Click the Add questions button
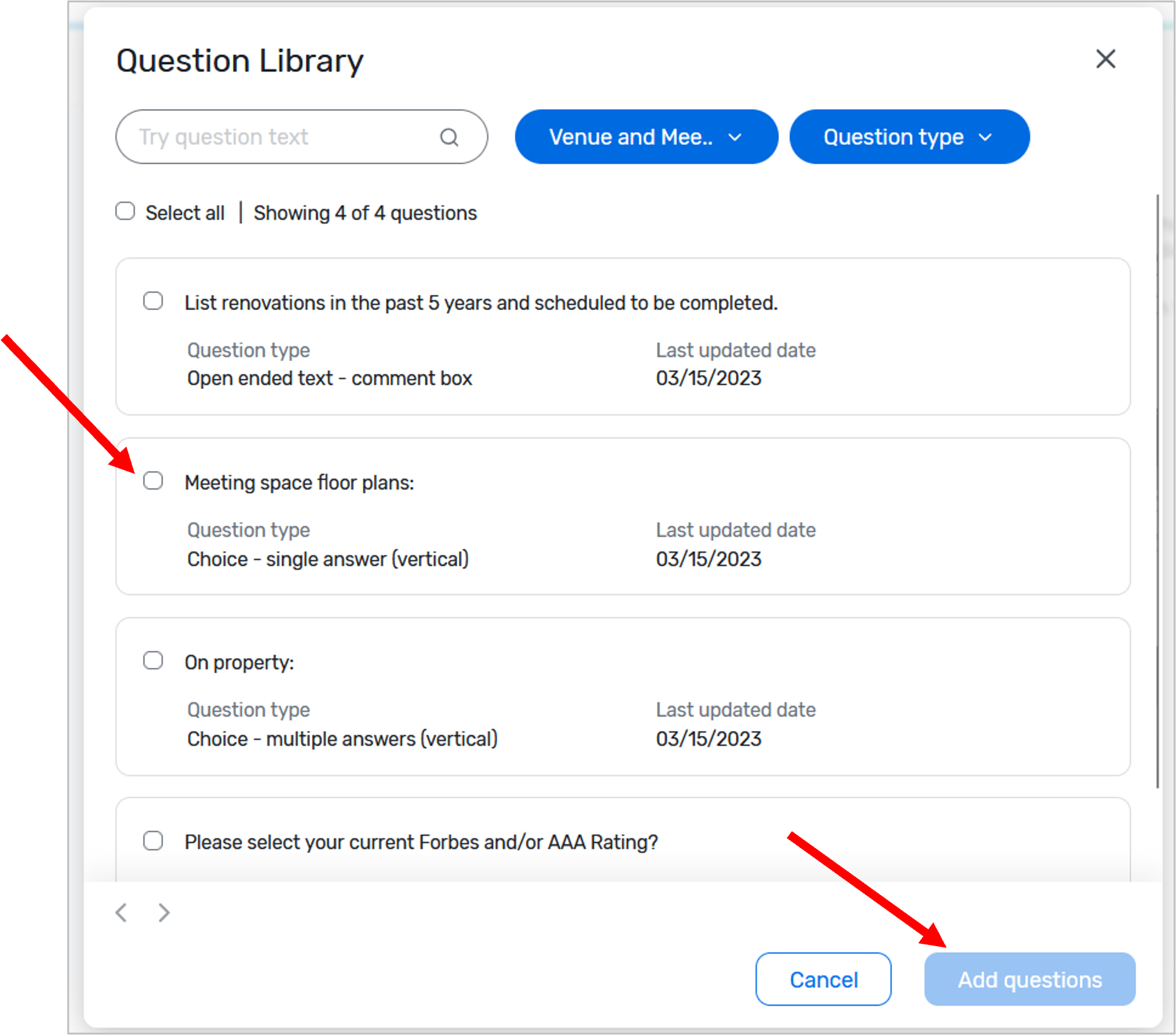 point(1028,979)
